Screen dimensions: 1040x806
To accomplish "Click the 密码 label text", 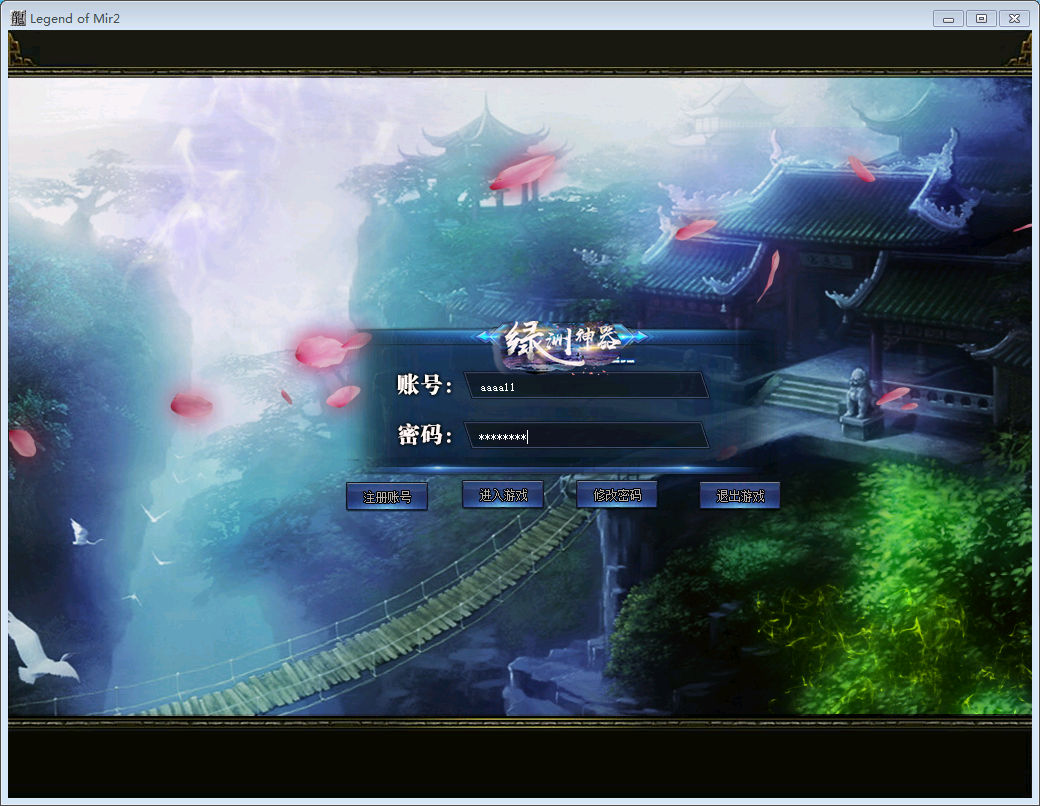I will [424, 435].
